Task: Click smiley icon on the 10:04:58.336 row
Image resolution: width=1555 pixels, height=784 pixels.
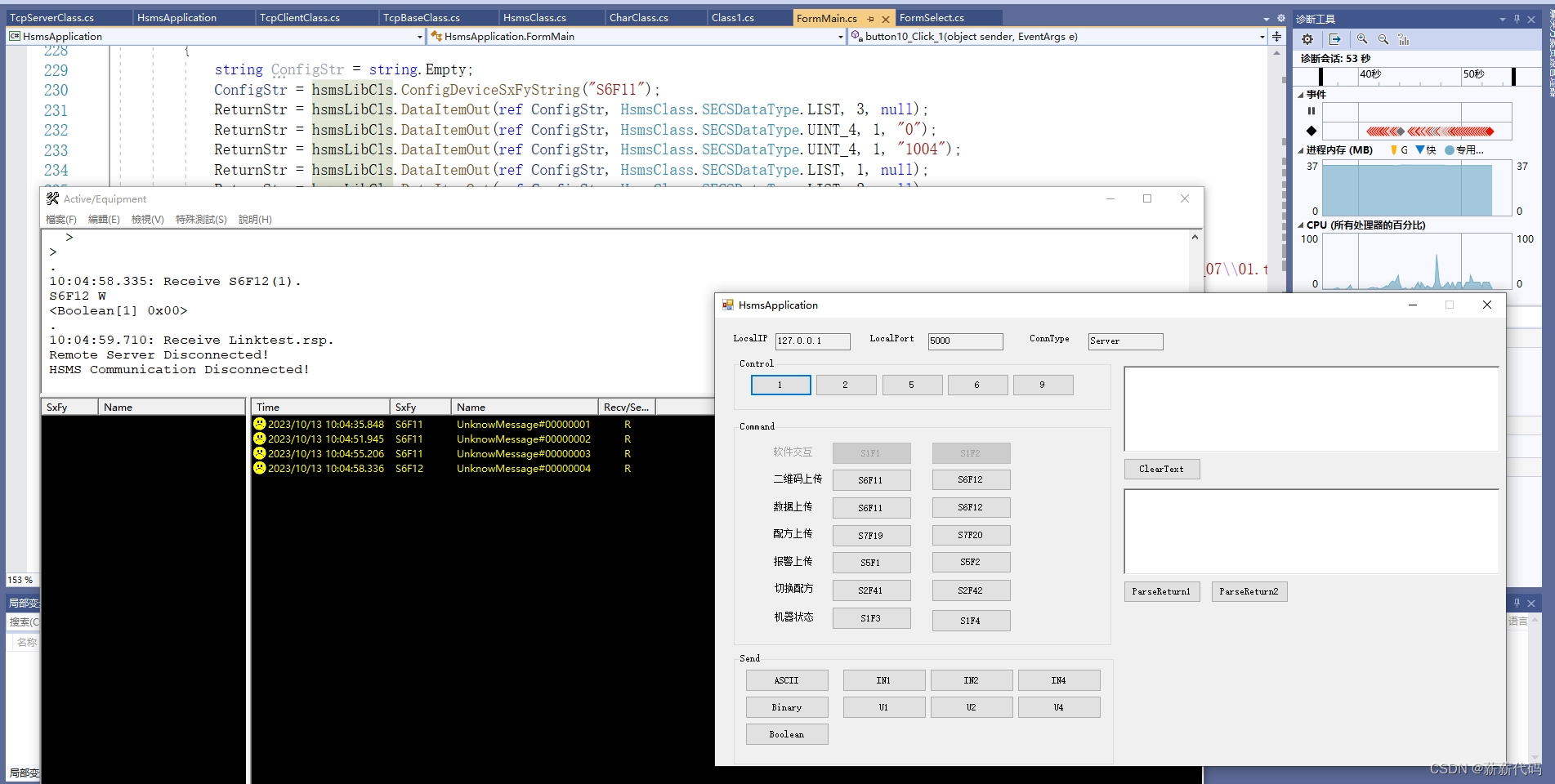Action: coord(260,468)
